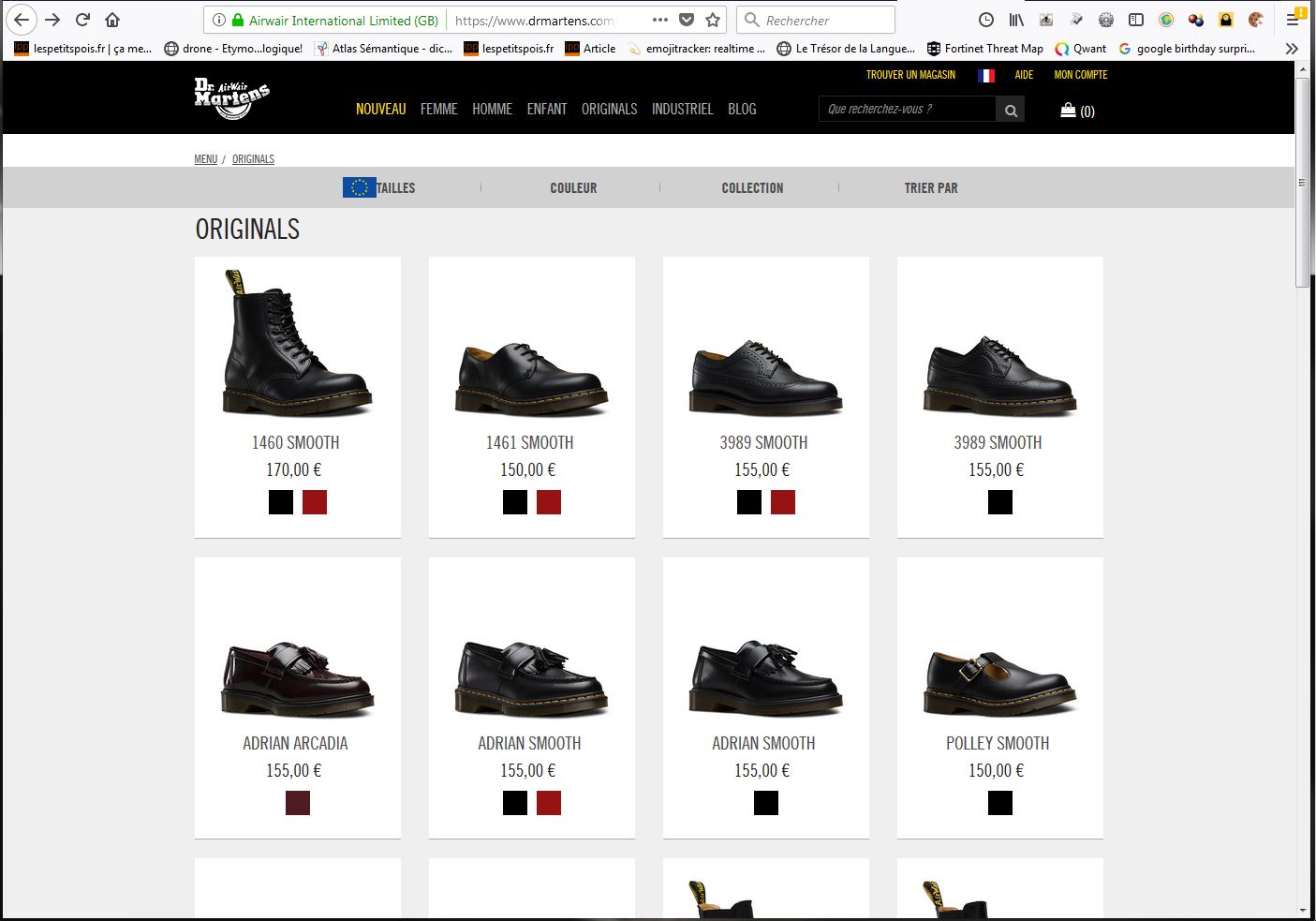Click the picture extension icon in toolbar
Image resolution: width=1316 pixels, height=921 pixels.
tap(1046, 20)
